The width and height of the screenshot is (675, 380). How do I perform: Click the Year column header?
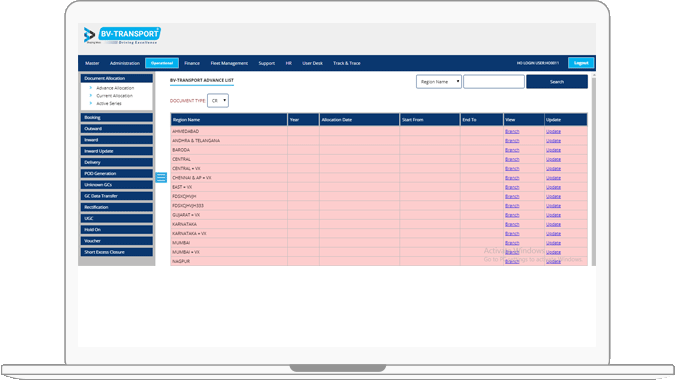(x=303, y=120)
